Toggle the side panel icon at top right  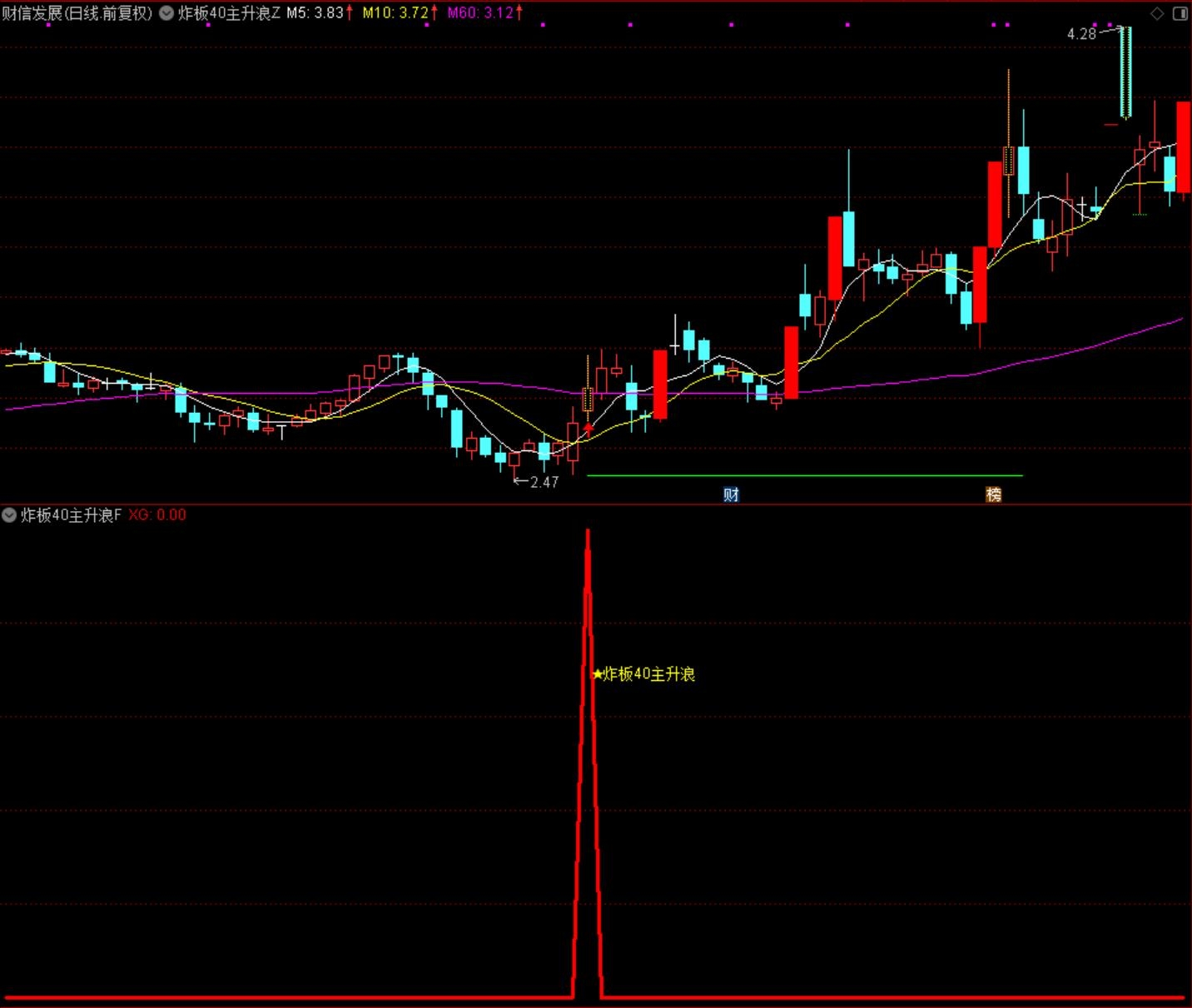(1180, 13)
